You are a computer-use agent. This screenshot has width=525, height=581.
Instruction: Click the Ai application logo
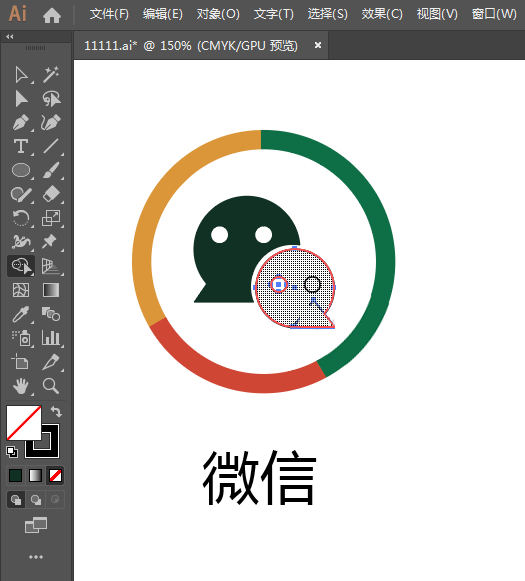17,14
